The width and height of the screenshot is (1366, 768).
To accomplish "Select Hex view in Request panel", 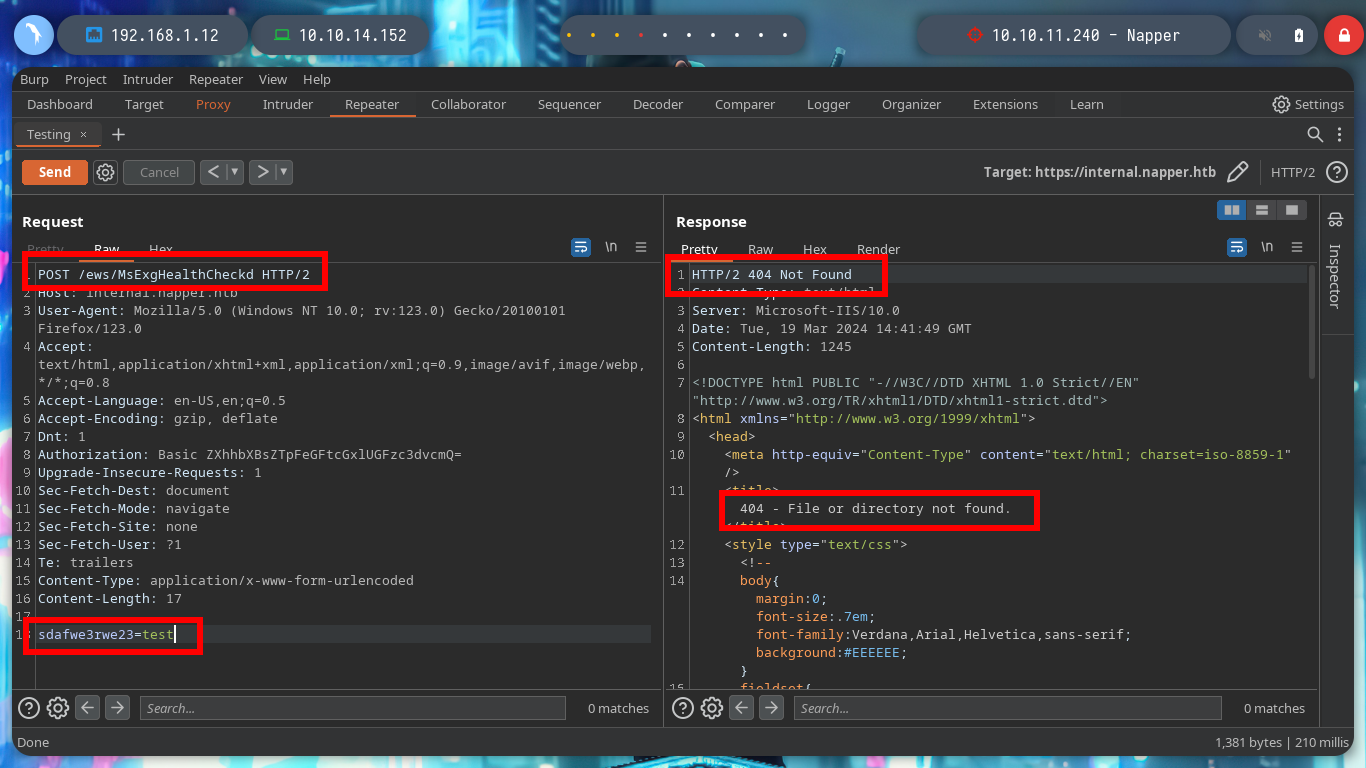I will tap(161, 249).
